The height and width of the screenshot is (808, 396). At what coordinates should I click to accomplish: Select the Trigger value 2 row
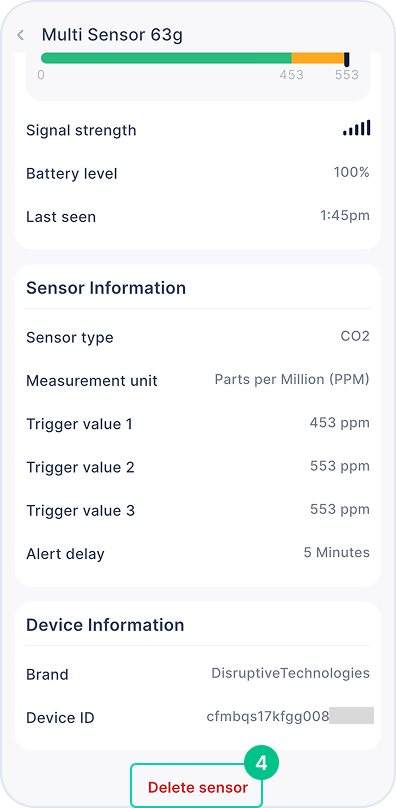(198, 467)
